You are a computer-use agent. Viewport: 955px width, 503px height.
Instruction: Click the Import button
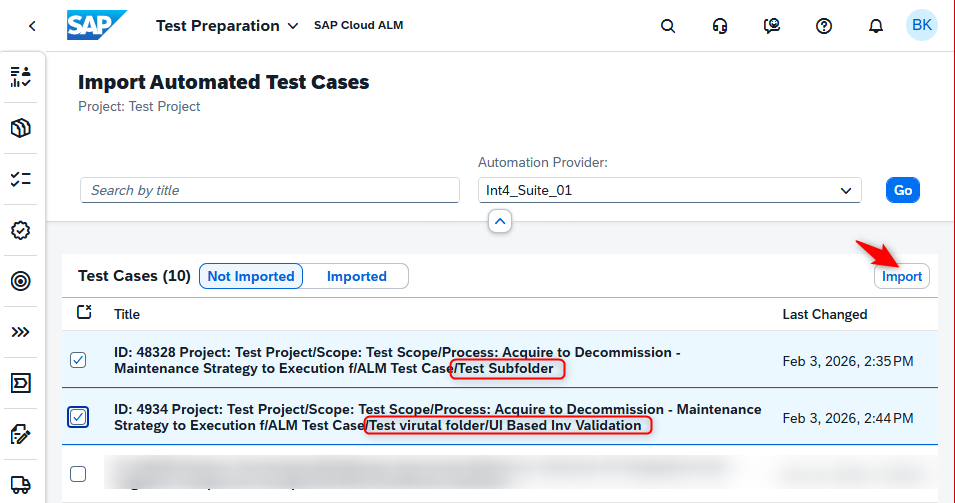(901, 276)
